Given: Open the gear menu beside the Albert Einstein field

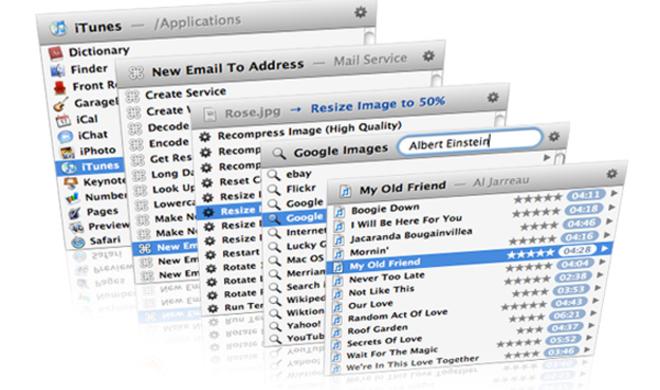Looking at the screenshot, I should pyautogui.click(x=554, y=136).
